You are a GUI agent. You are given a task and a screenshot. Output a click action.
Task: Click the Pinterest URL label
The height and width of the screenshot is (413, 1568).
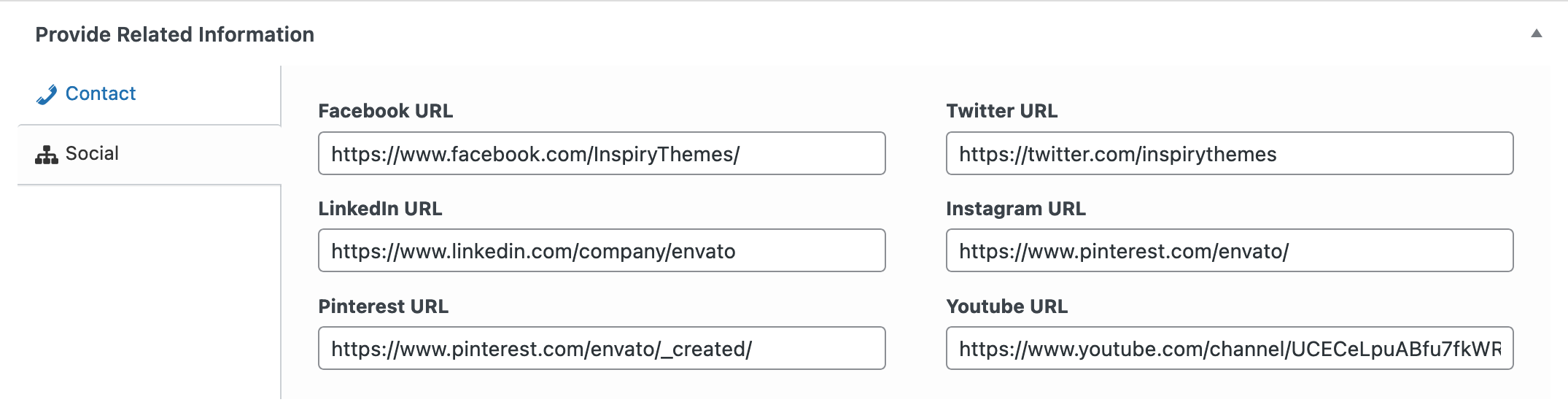point(384,306)
